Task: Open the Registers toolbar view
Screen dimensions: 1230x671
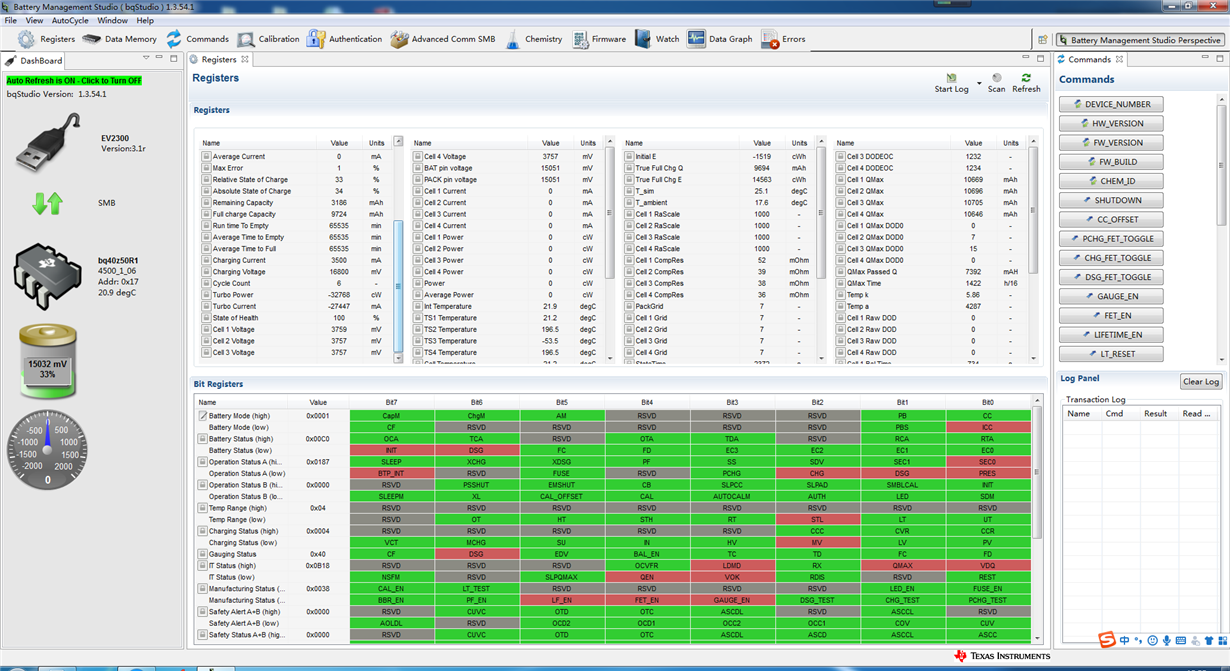Action: coord(48,39)
